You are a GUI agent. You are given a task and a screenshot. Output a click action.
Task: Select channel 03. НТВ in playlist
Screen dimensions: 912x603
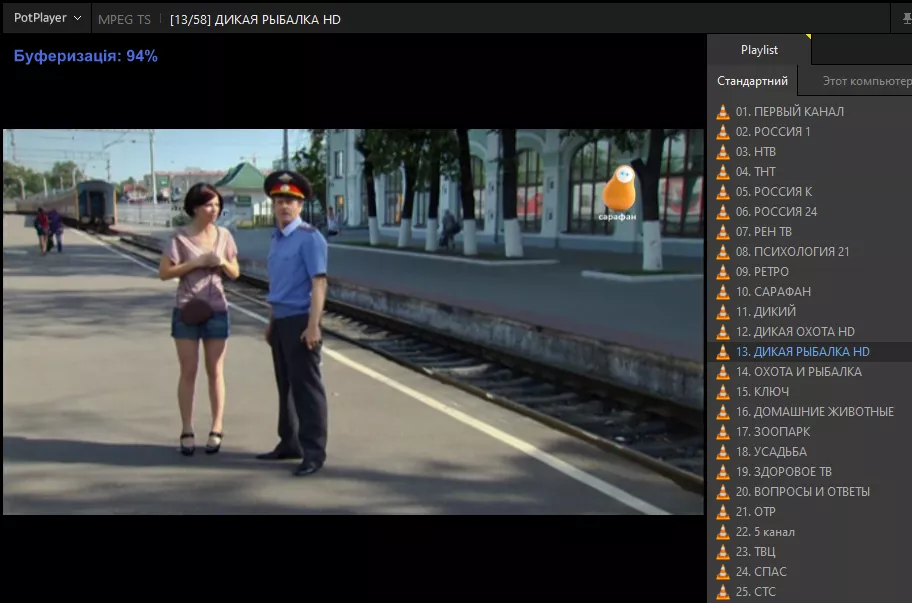pyautogui.click(x=810, y=152)
